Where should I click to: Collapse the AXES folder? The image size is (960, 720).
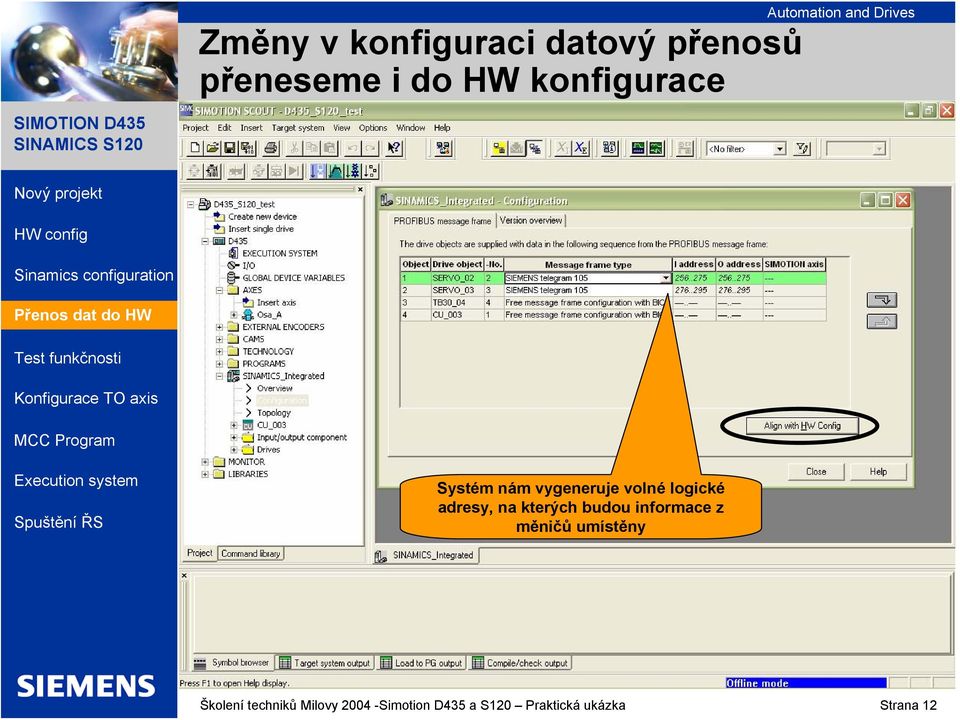[219, 290]
